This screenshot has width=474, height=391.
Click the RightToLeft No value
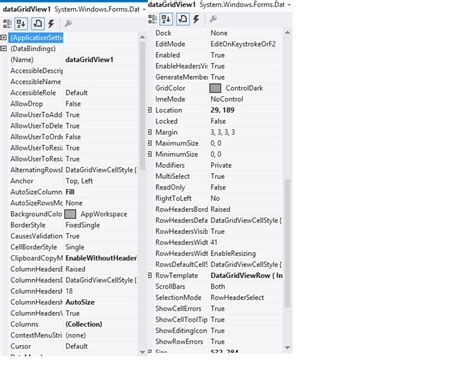(x=215, y=198)
